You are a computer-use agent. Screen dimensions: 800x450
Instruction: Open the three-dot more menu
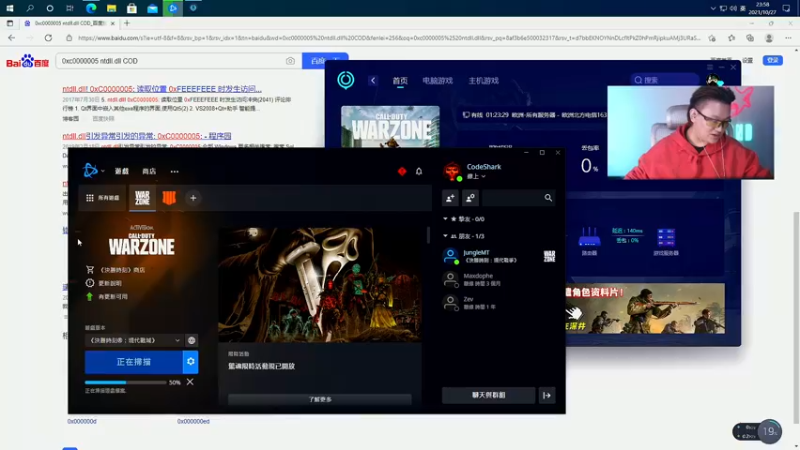[x=174, y=171]
